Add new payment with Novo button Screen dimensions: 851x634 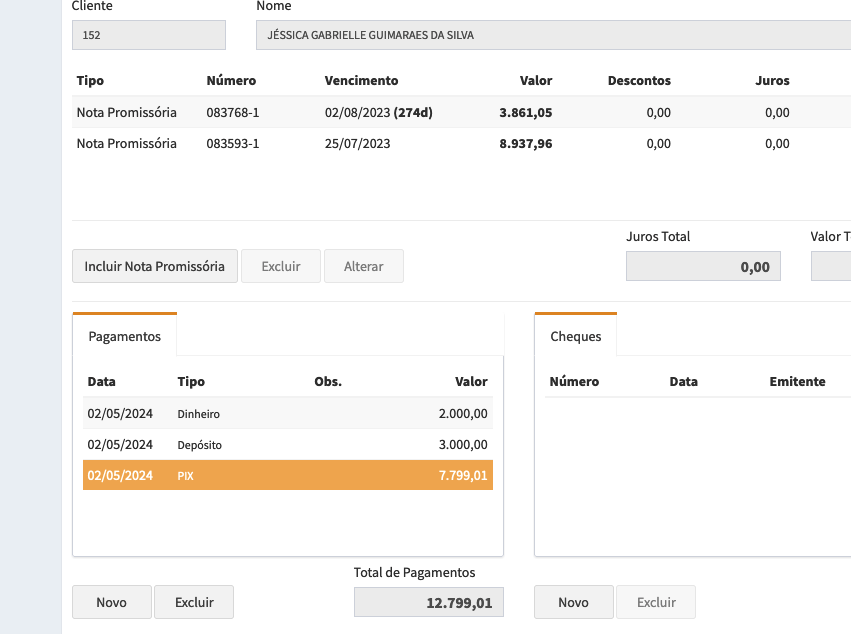point(112,602)
